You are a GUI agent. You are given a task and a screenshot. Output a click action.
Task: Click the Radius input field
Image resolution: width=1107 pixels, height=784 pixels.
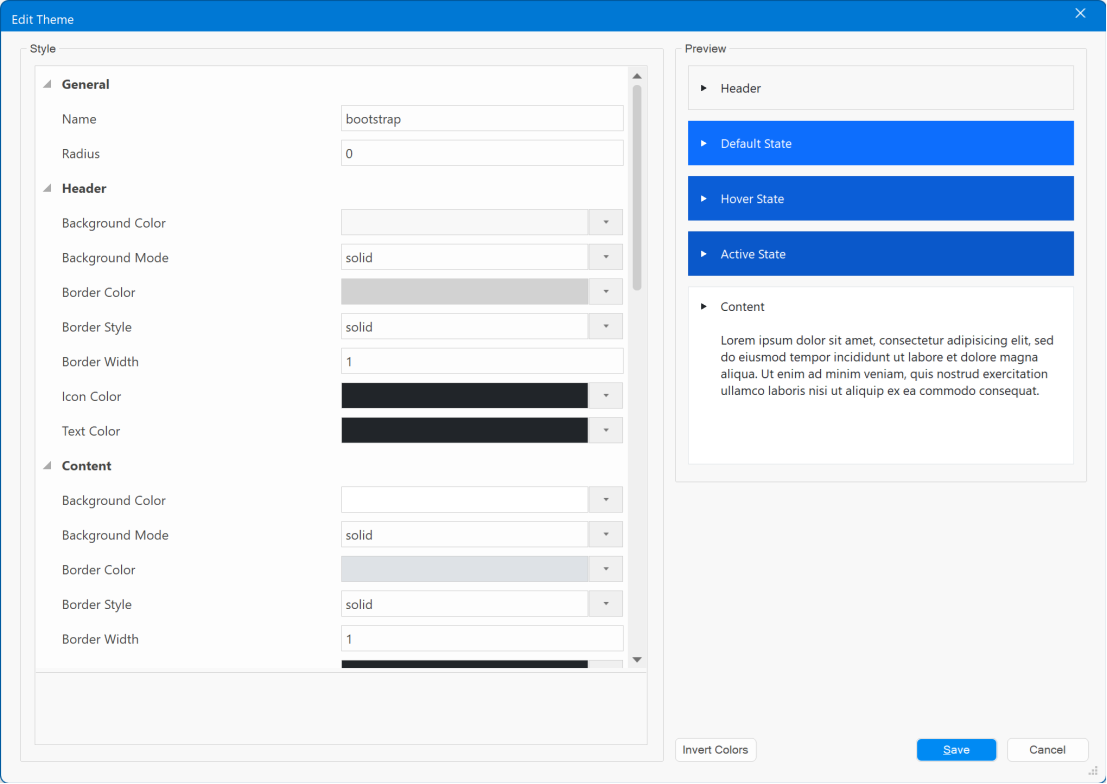pos(482,153)
